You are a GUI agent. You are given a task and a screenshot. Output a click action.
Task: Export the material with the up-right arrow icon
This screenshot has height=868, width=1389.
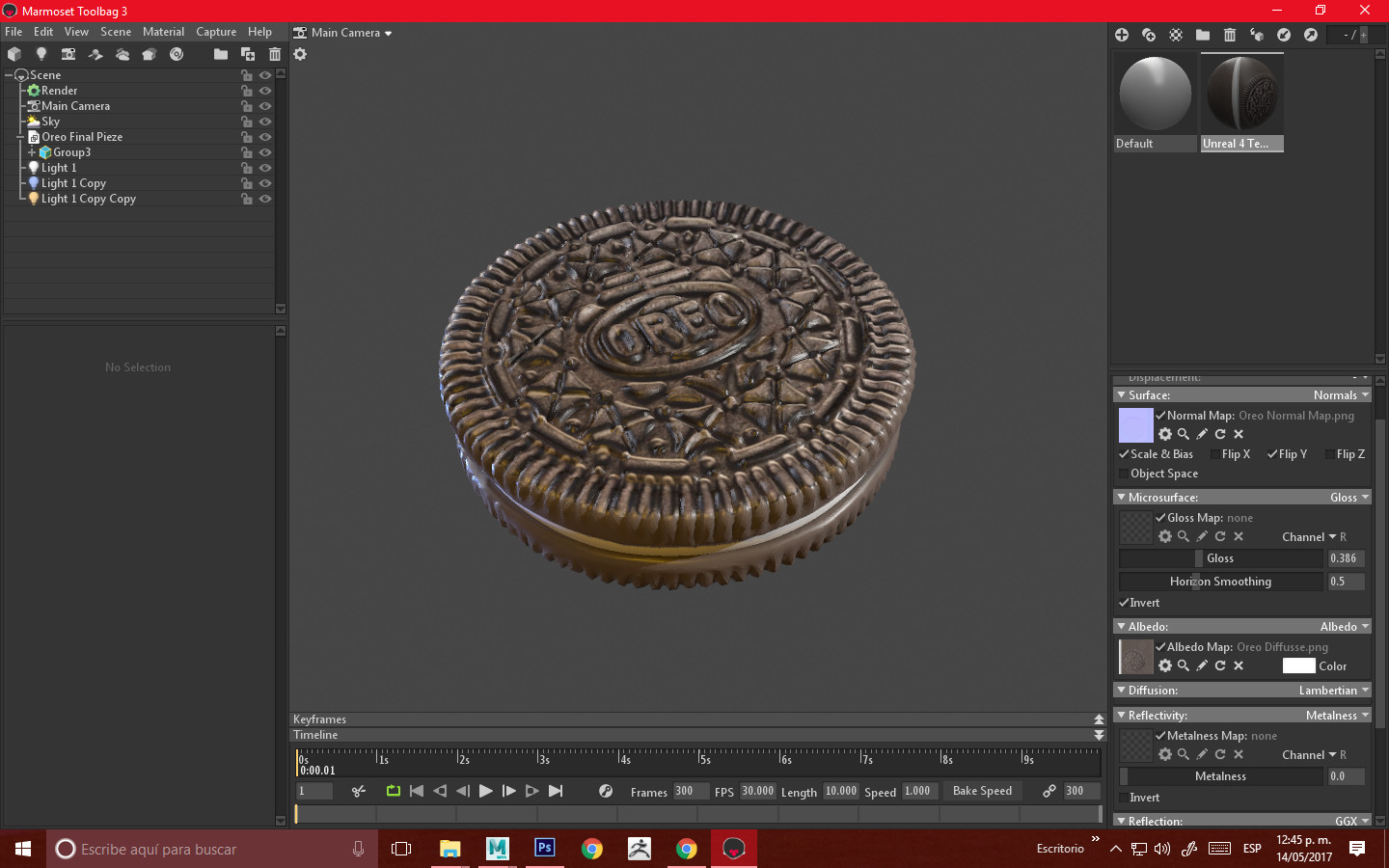click(1311, 35)
